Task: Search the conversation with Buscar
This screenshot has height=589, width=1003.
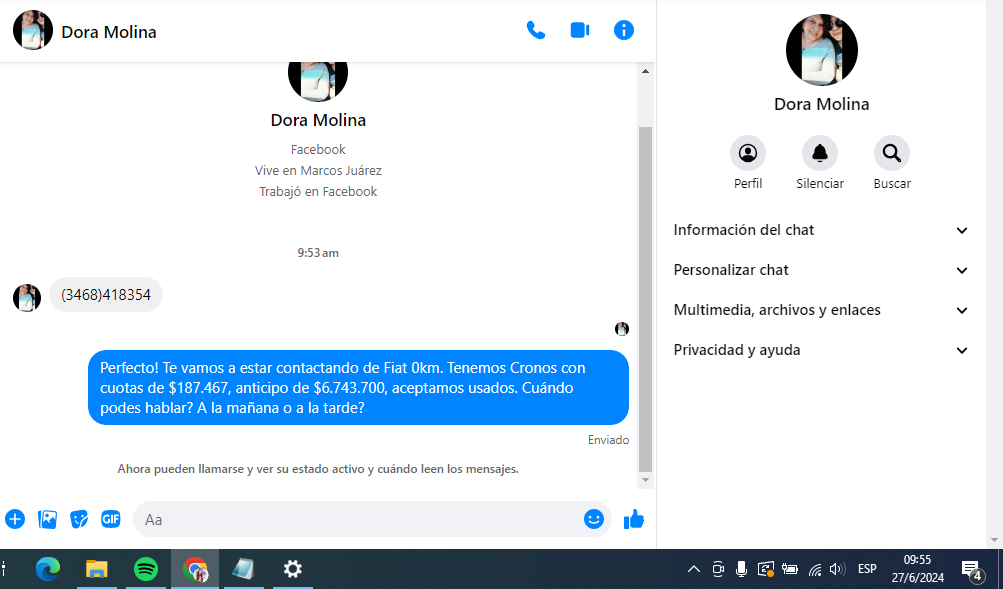Action: 892,153
